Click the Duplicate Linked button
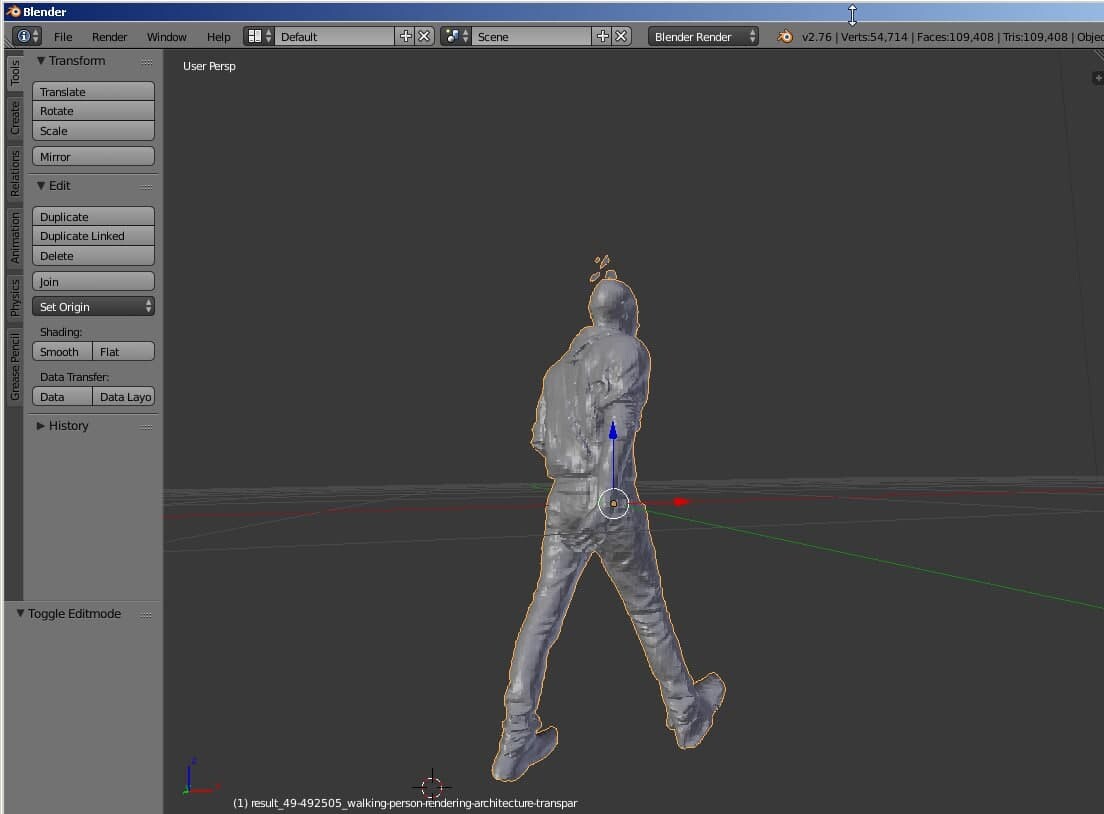This screenshot has height=814, width=1104. point(93,236)
